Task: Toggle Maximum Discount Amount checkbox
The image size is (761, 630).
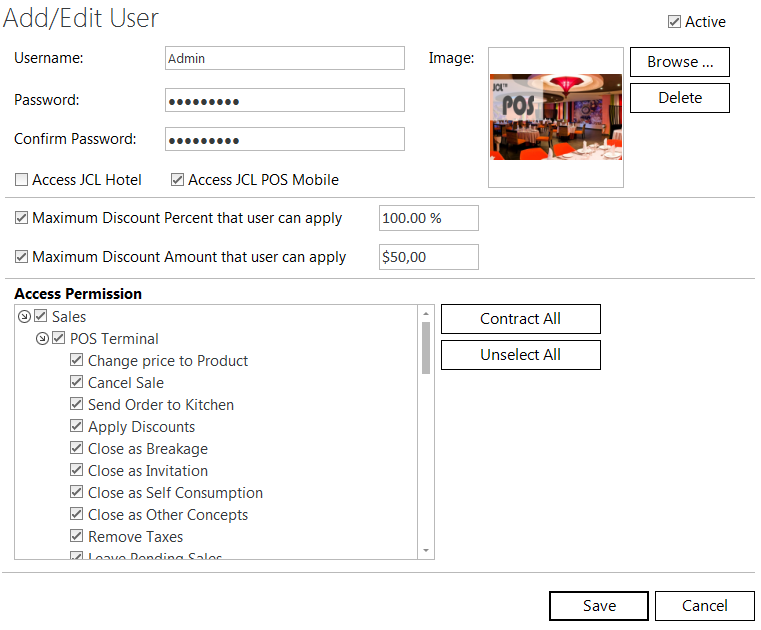Action: (22, 257)
